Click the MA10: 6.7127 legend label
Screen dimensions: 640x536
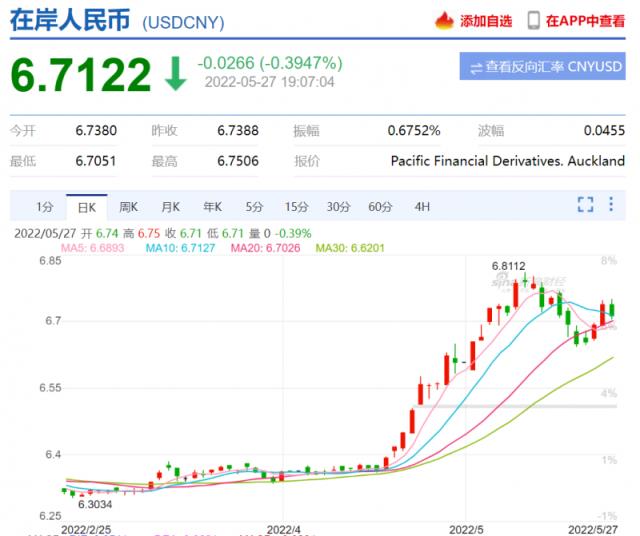click(x=180, y=248)
